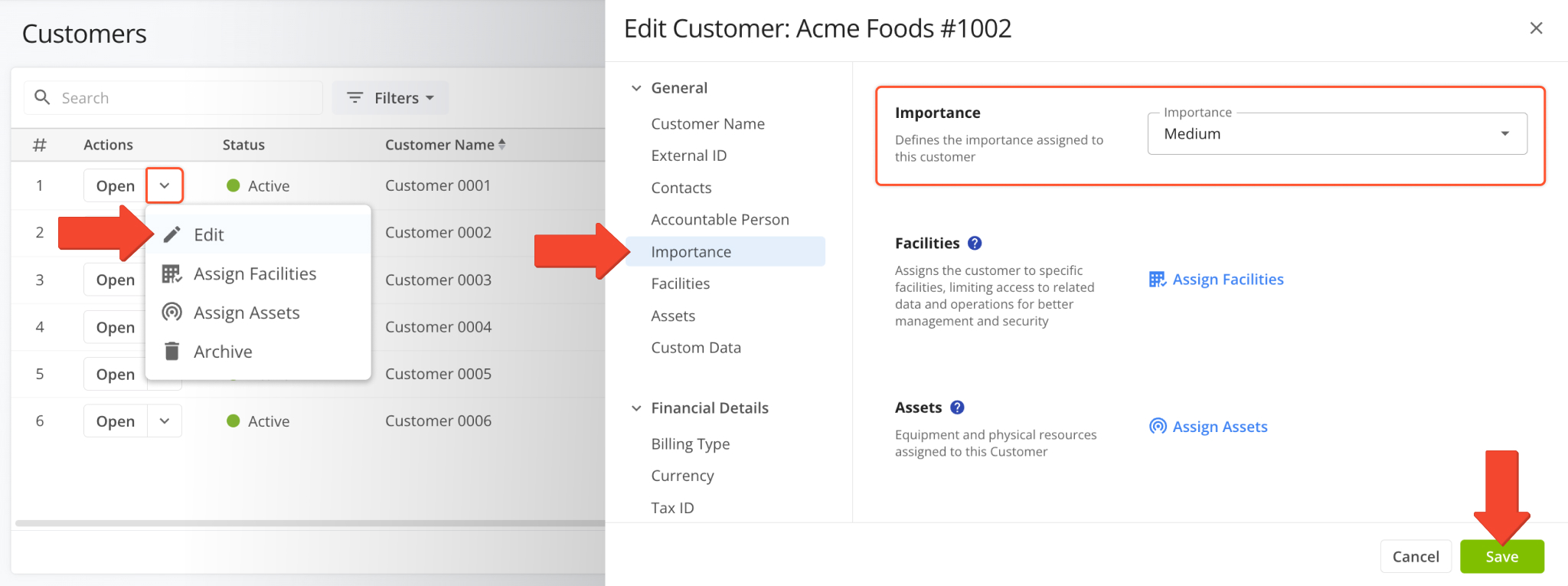Open the row 1 actions dropdown arrow

tap(165, 185)
